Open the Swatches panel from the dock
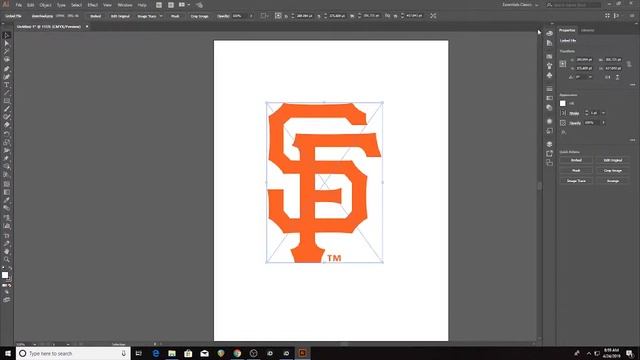This screenshot has height=360, width=640. (x=549, y=56)
